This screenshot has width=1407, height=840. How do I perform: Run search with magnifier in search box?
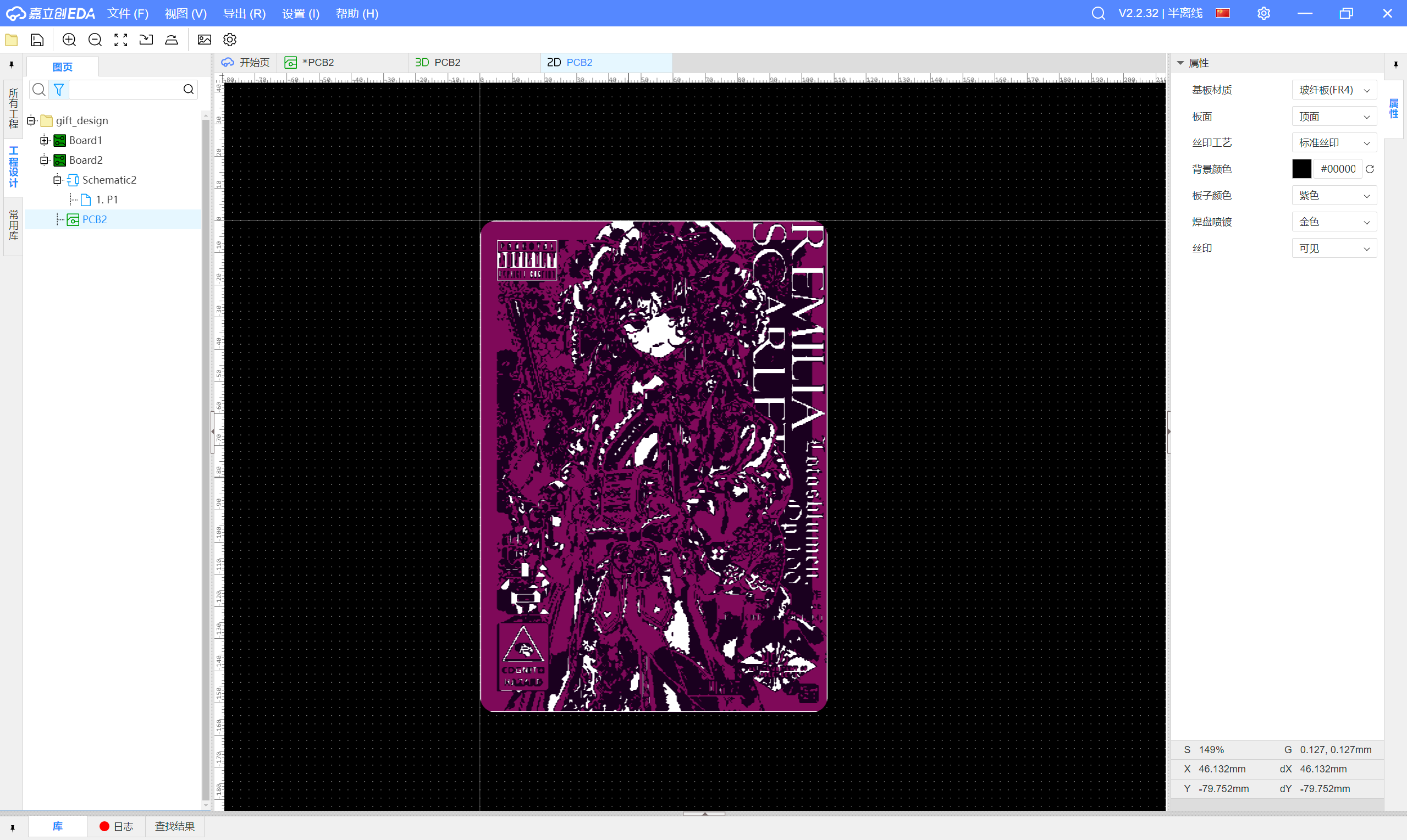pyautogui.click(x=189, y=90)
